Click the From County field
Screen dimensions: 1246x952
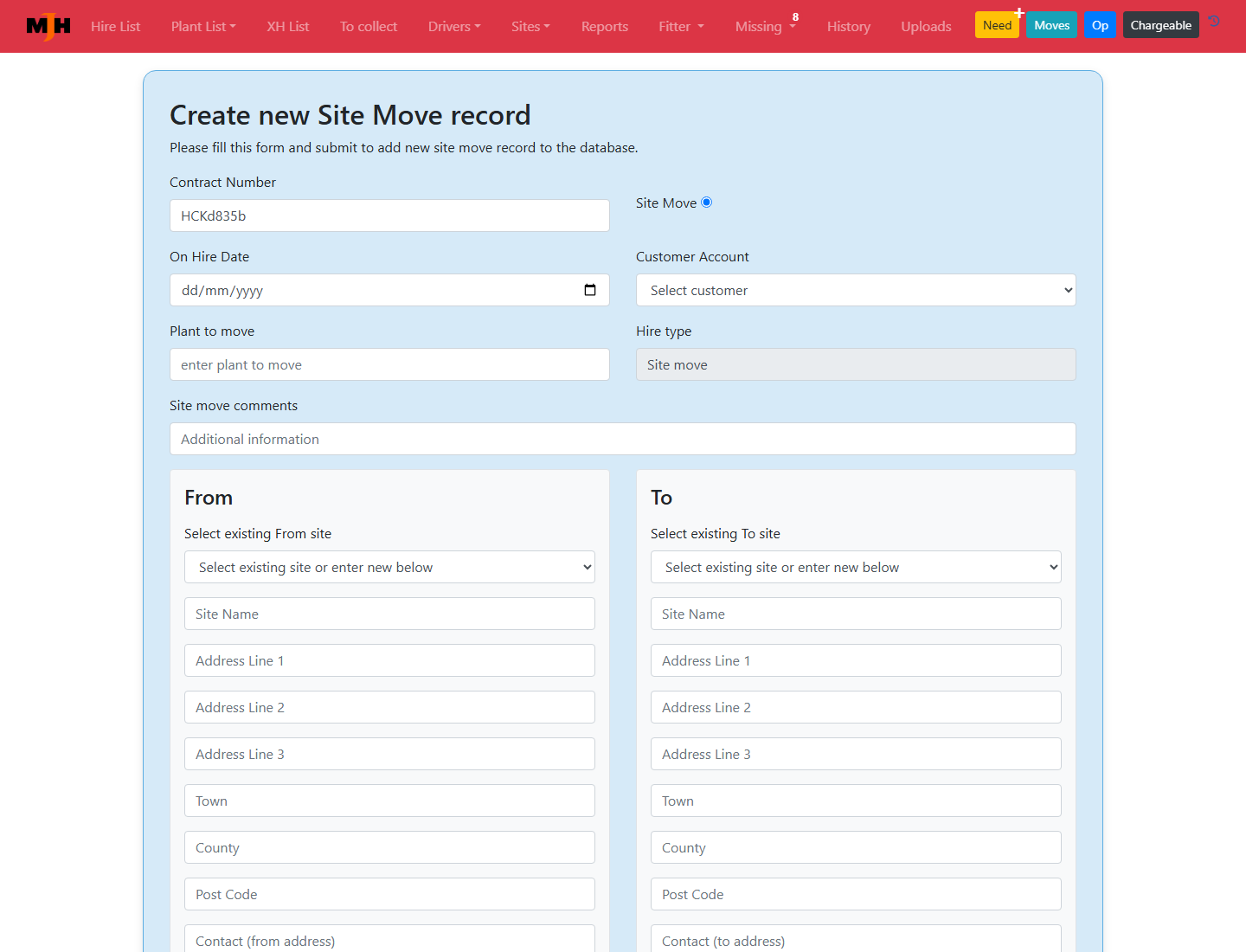(x=389, y=847)
